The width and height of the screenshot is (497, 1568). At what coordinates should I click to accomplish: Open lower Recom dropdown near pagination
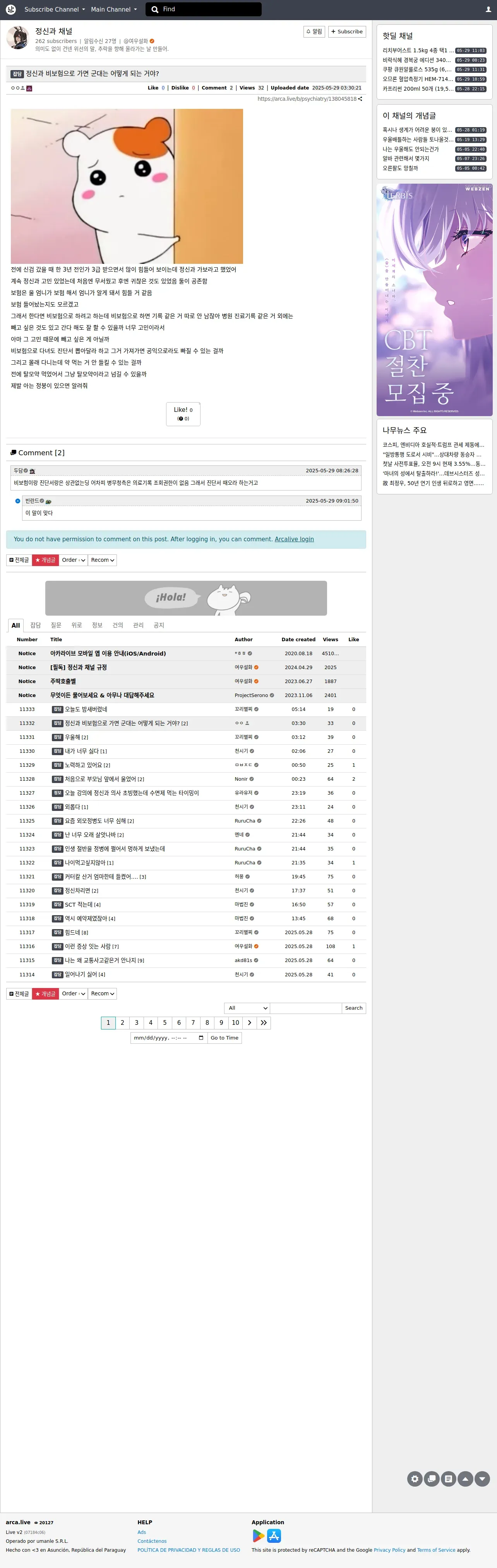102,993
